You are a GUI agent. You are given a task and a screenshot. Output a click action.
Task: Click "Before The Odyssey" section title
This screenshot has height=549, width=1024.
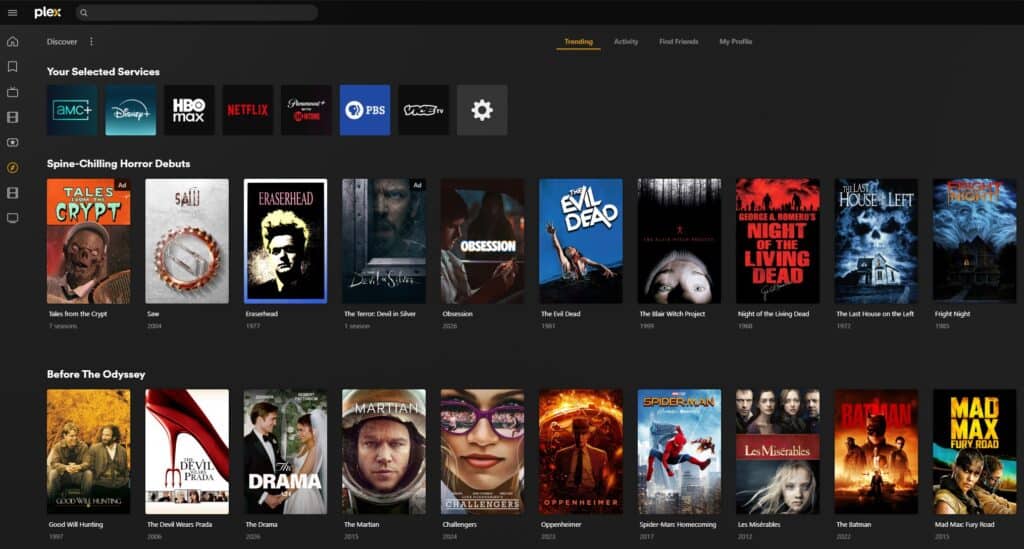pos(96,375)
